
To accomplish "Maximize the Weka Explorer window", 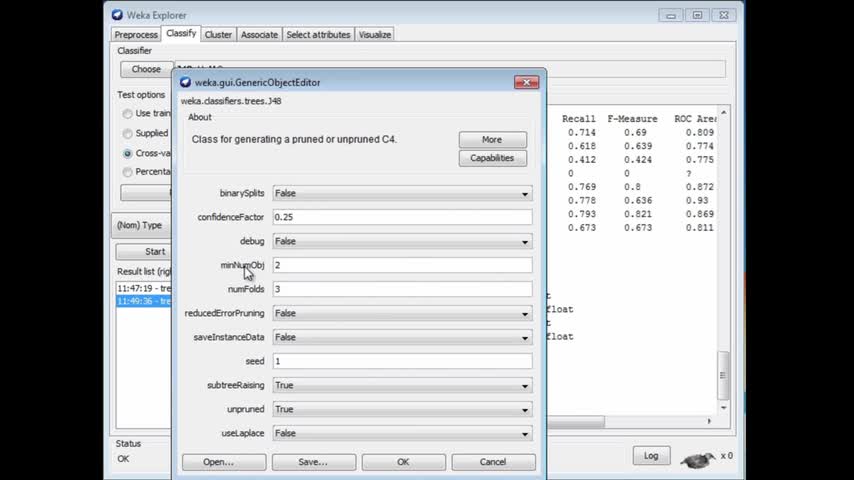I will pyautogui.click(x=698, y=15).
